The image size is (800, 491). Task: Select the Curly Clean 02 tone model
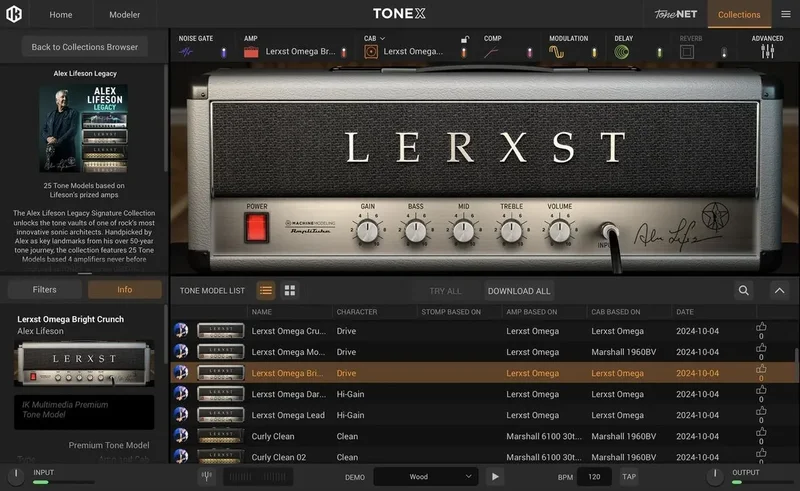(x=484, y=457)
